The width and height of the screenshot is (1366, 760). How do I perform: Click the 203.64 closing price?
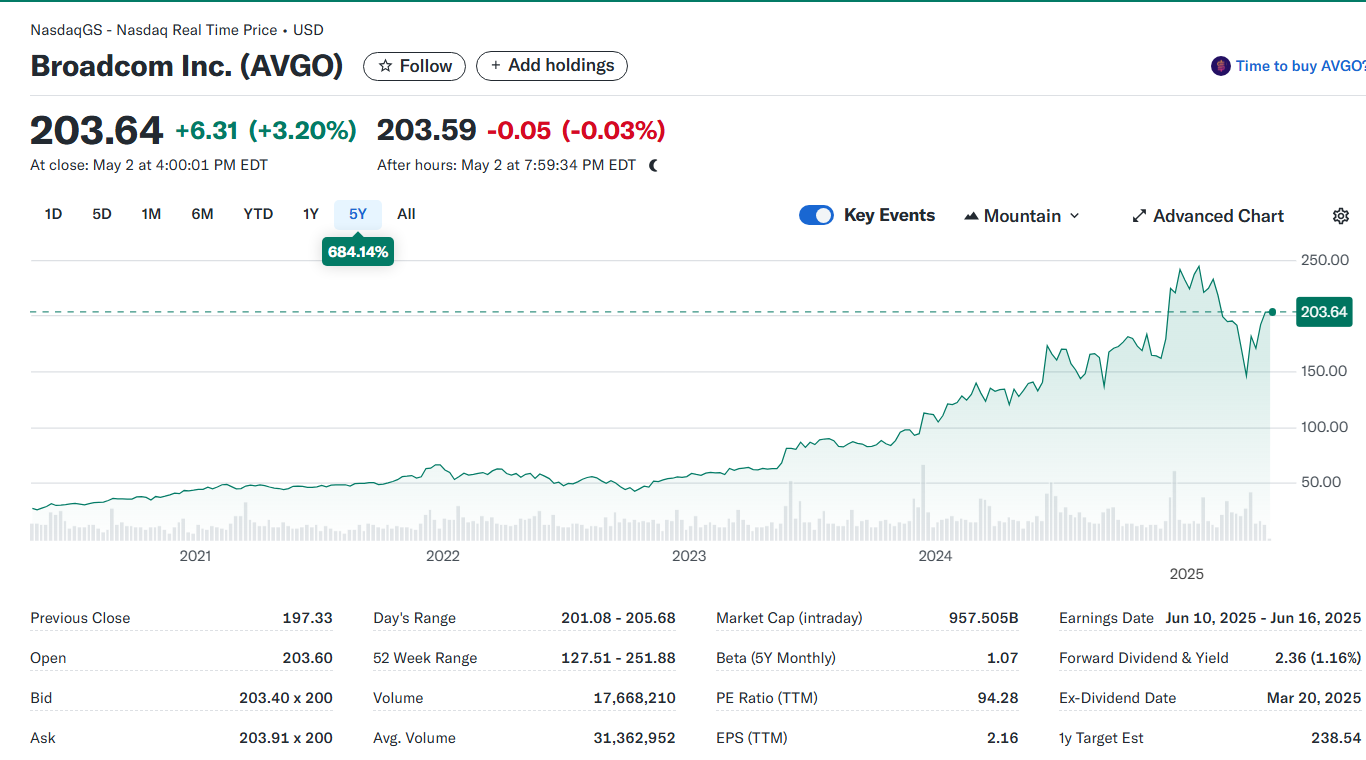tap(96, 131)
